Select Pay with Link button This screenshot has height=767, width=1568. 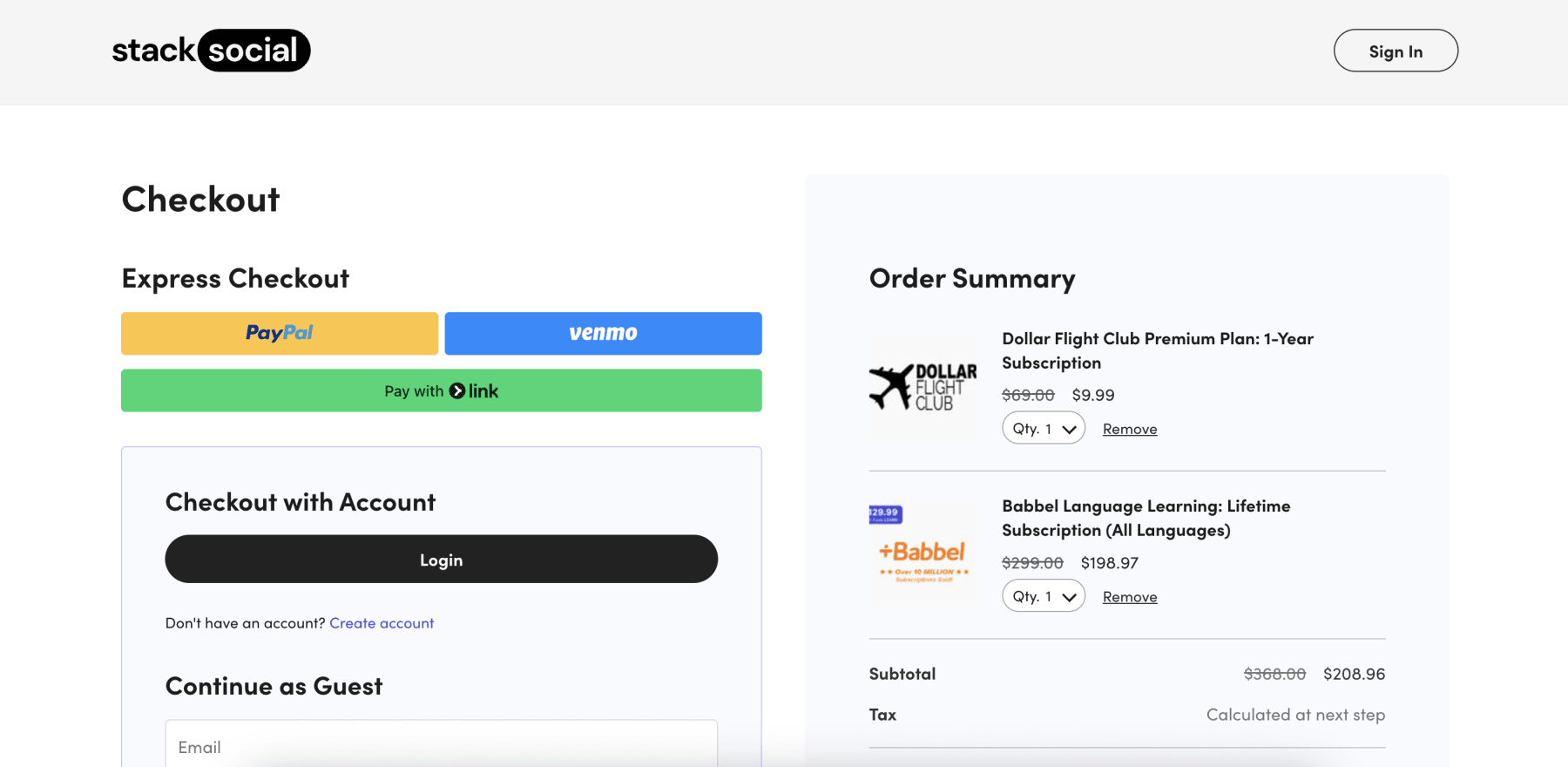pyautogui.click(x=442, y=390)
